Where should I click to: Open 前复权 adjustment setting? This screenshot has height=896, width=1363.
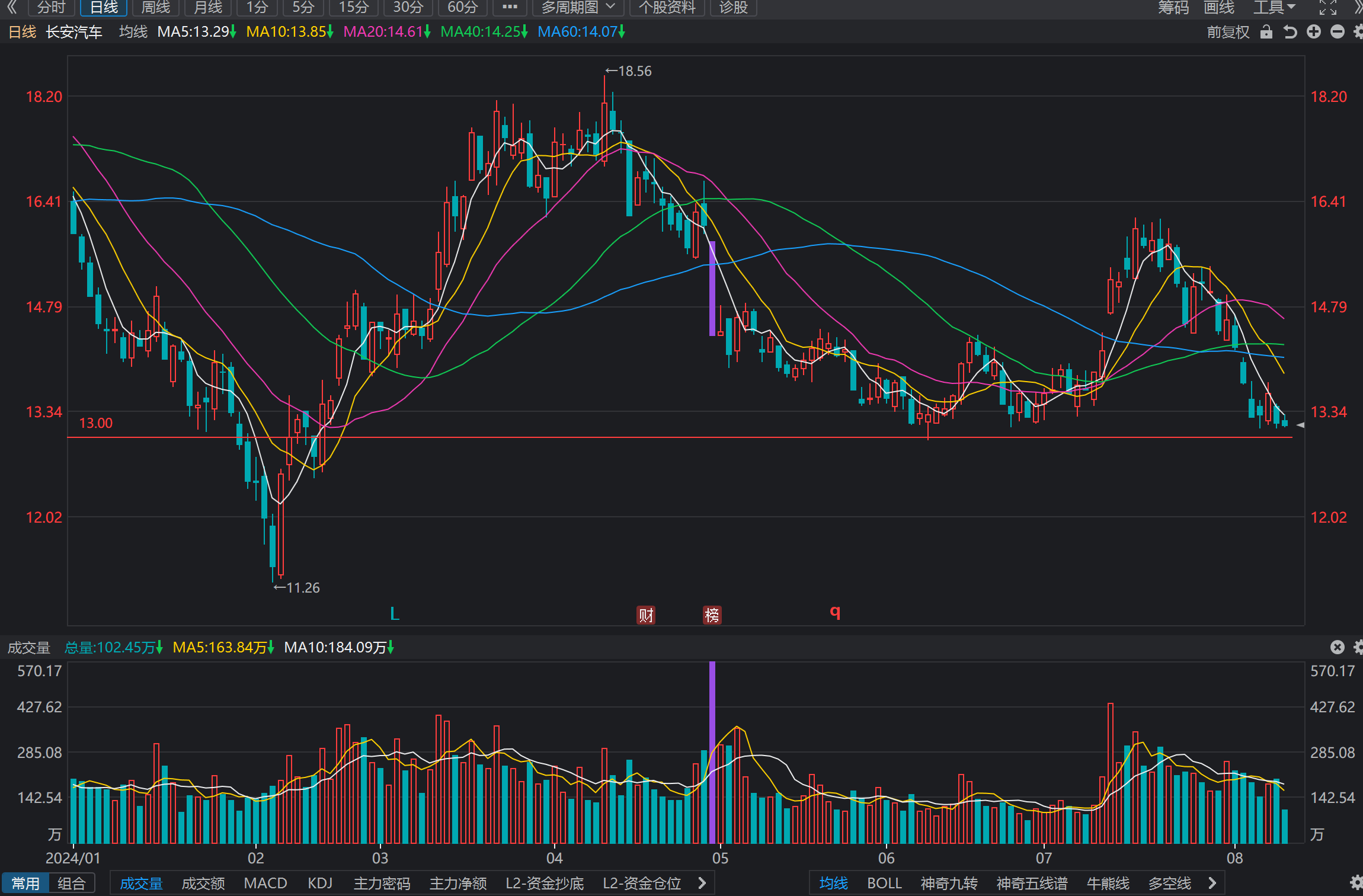point(1228,32)
